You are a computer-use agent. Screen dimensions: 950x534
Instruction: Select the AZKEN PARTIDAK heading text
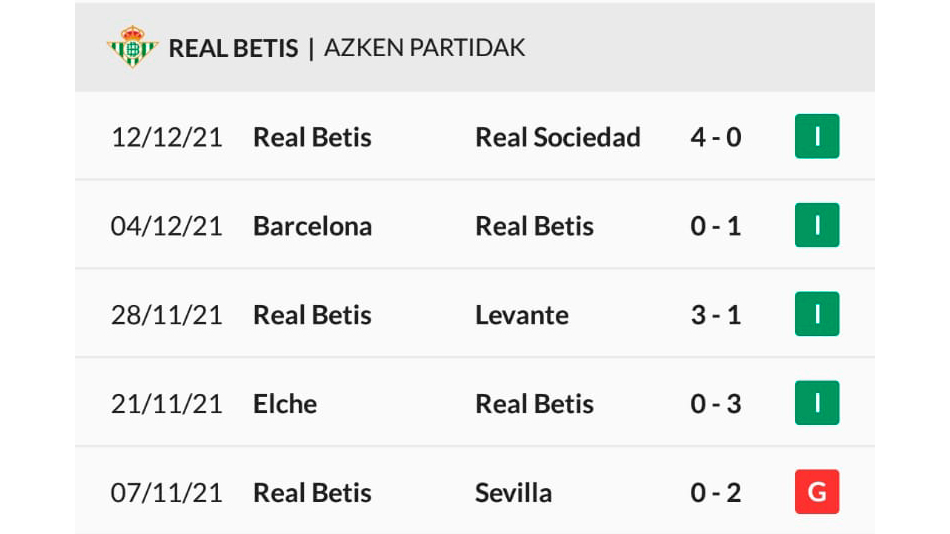coord(425,48)
